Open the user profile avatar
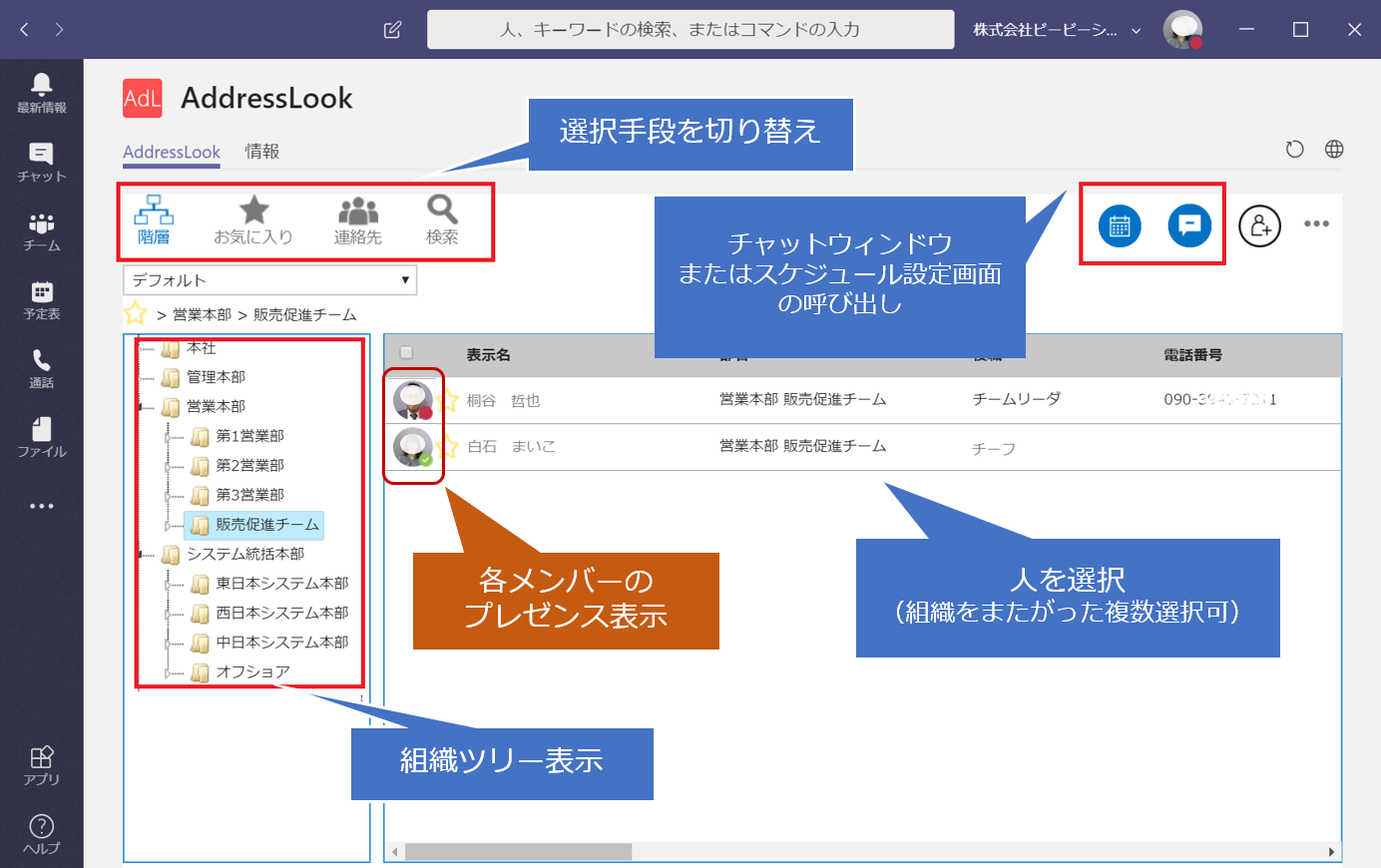 (1182, 30)
